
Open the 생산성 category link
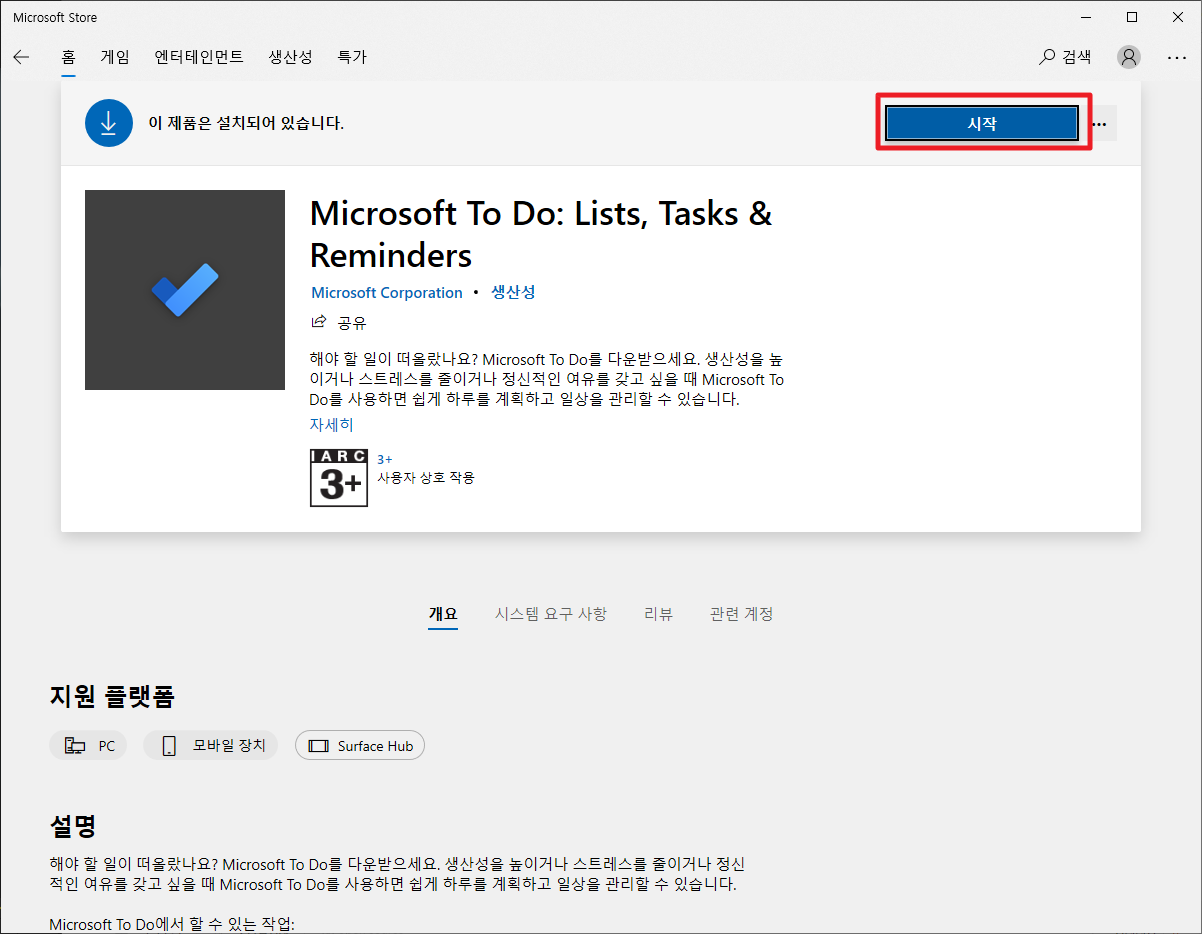pyautogui.click(x=513, y=292)
